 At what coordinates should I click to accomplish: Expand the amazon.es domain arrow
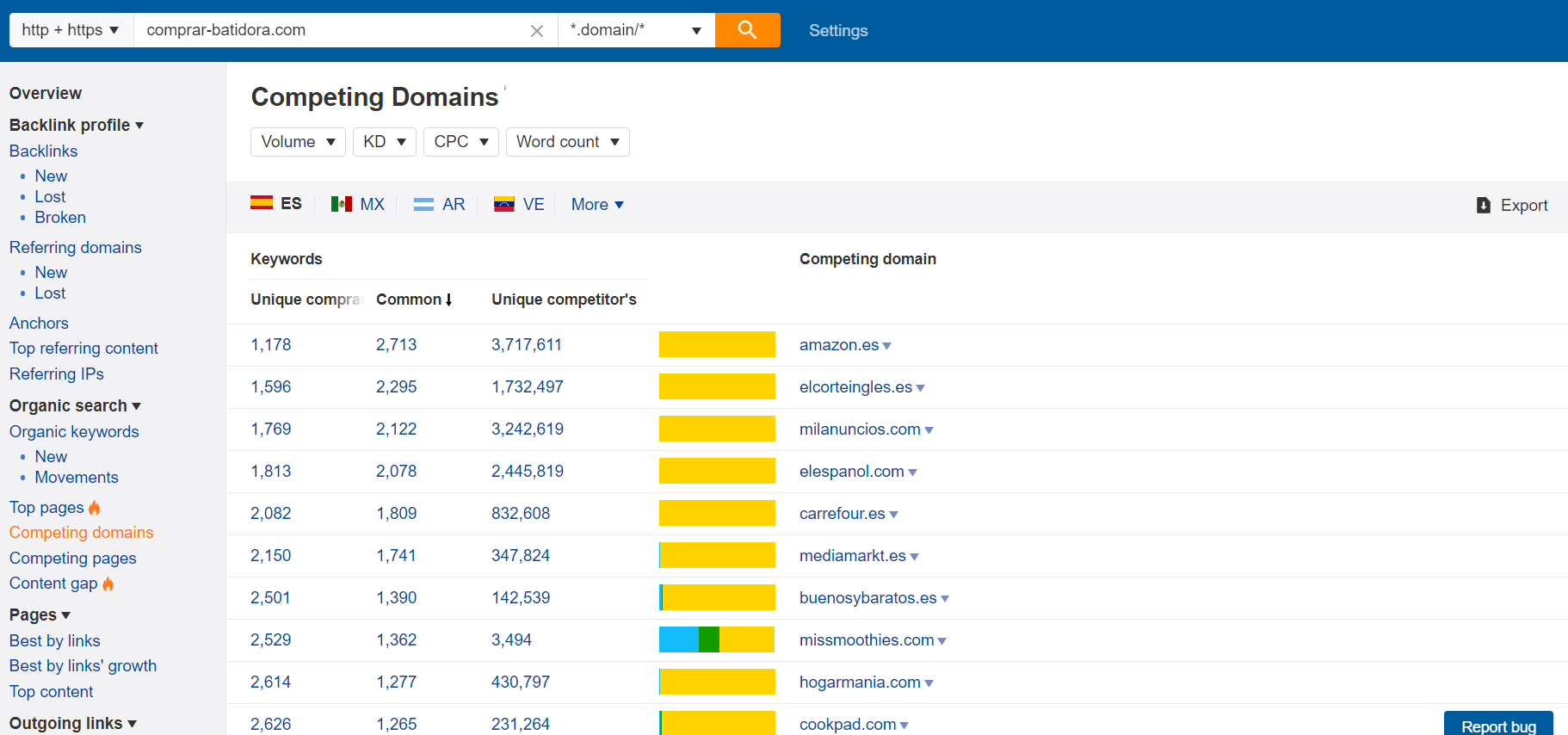[x=887, y=346]
